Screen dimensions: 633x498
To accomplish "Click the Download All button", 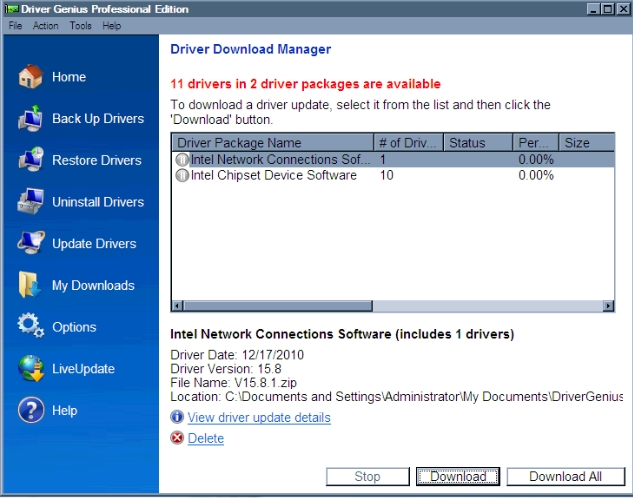I will point(565,477).
